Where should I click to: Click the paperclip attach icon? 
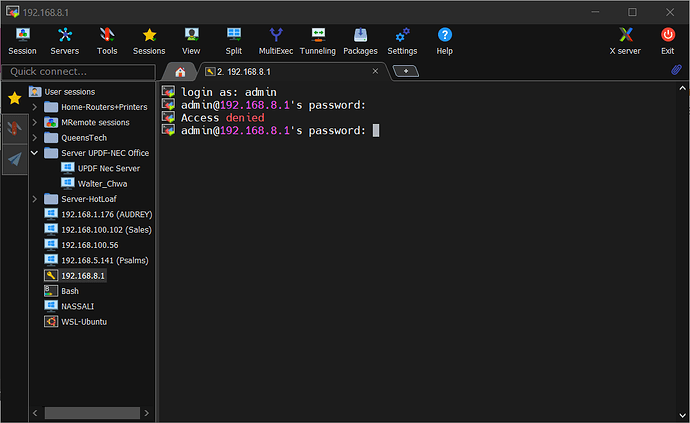[x=676, y=70]
